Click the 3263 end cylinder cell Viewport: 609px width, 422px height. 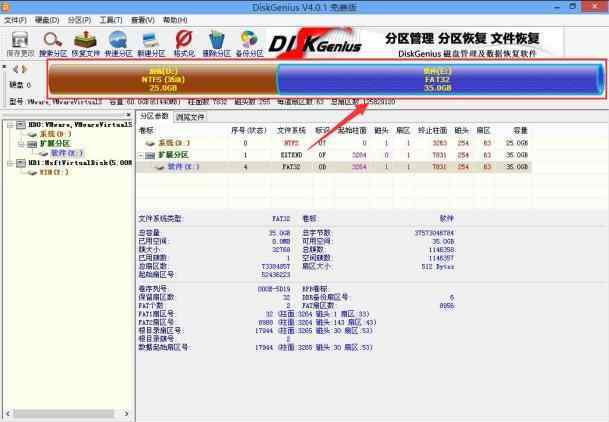(440, 143)
